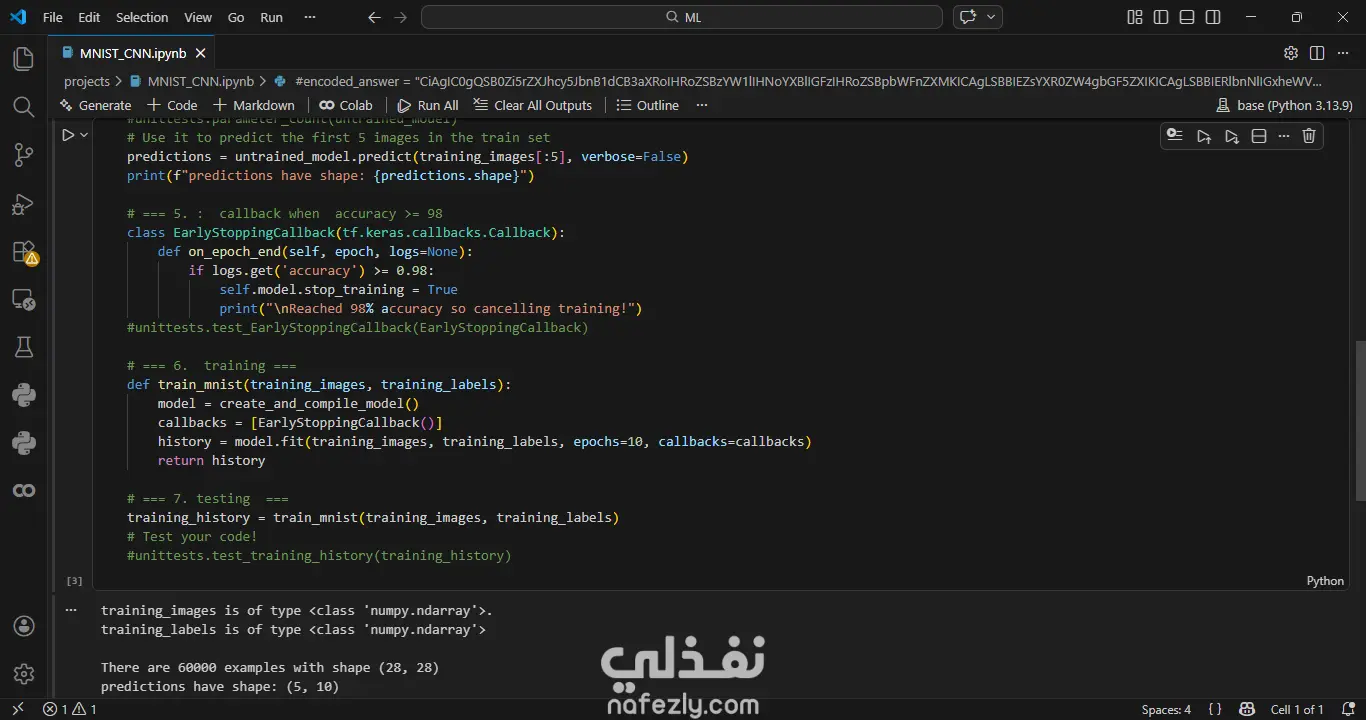
Task: Toggle the notebook Outline view
Action: pos(647,105)
